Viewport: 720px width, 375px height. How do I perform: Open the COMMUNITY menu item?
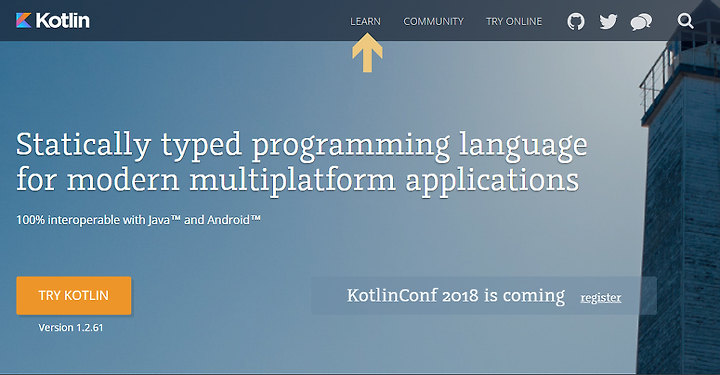point(433,22)
